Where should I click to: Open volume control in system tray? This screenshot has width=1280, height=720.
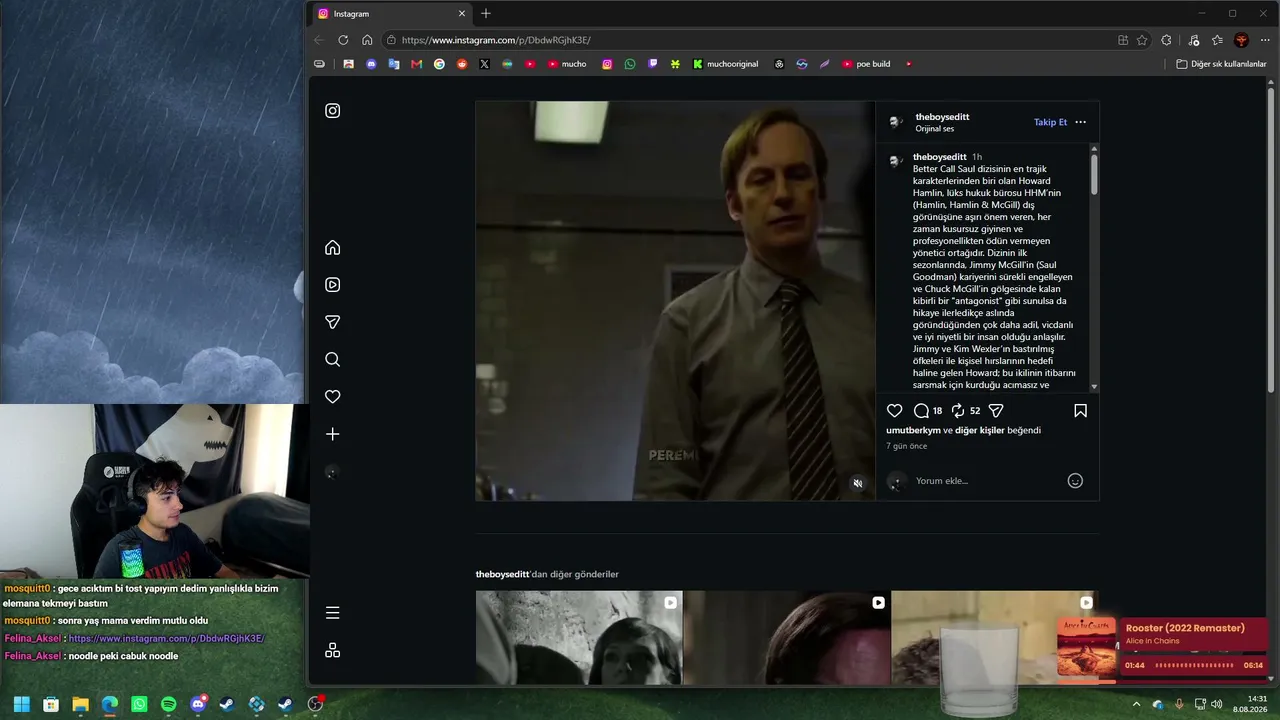tap(1217, 704)
